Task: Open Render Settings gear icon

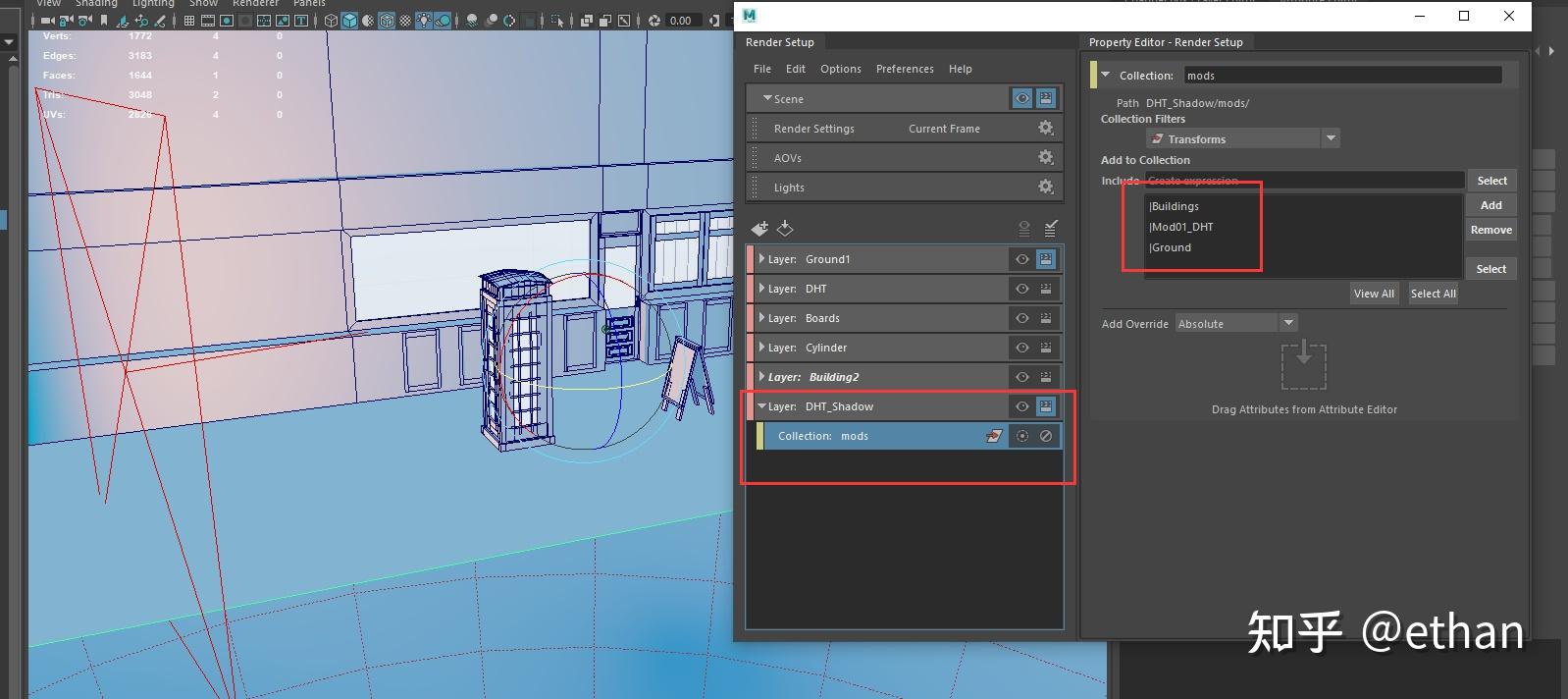Action: [x=1045, y=129]
